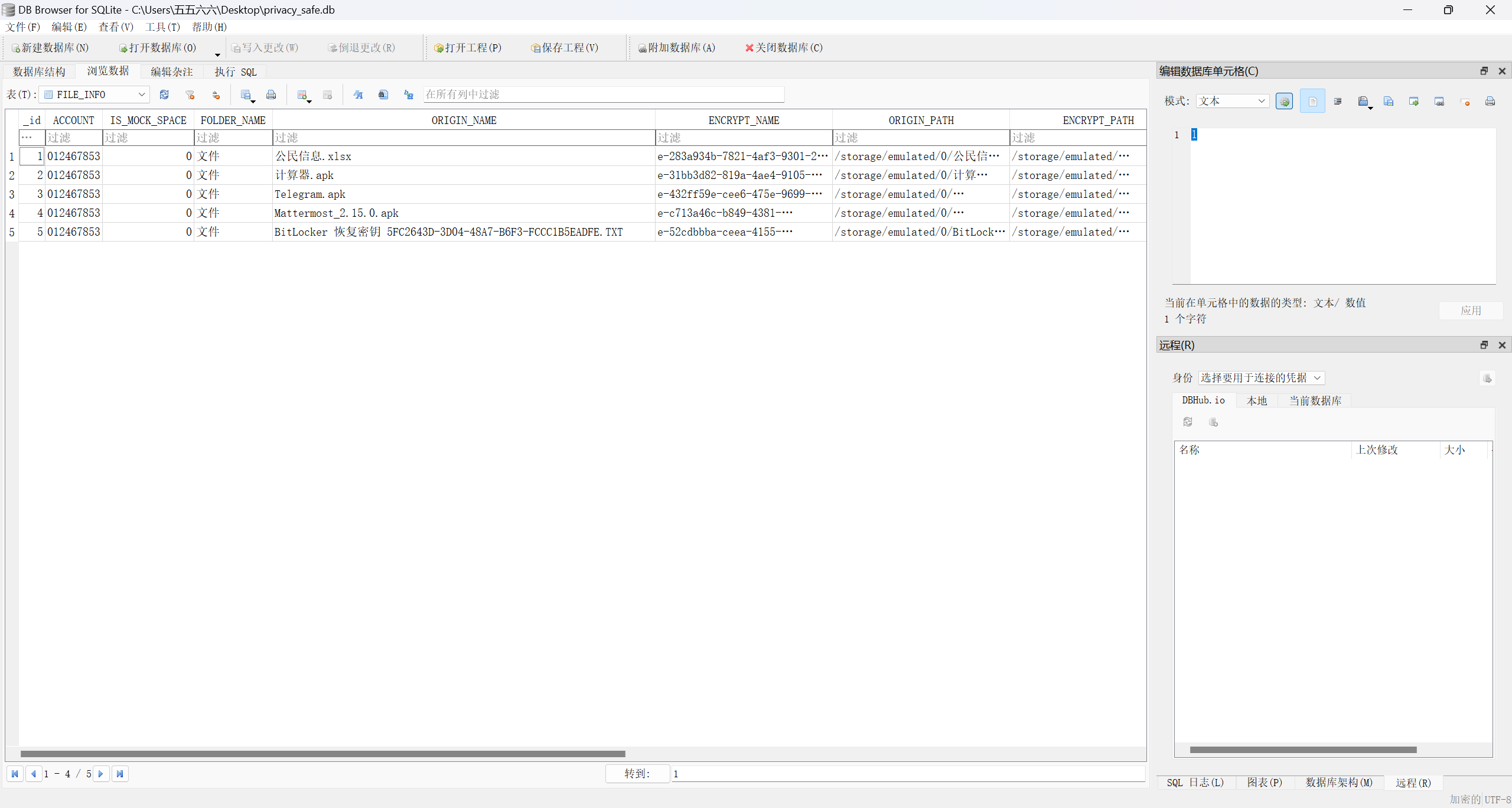
Task: Click the horizontal scrollbar under the data table
Action: pyautogui.click(x=322, y=754)
